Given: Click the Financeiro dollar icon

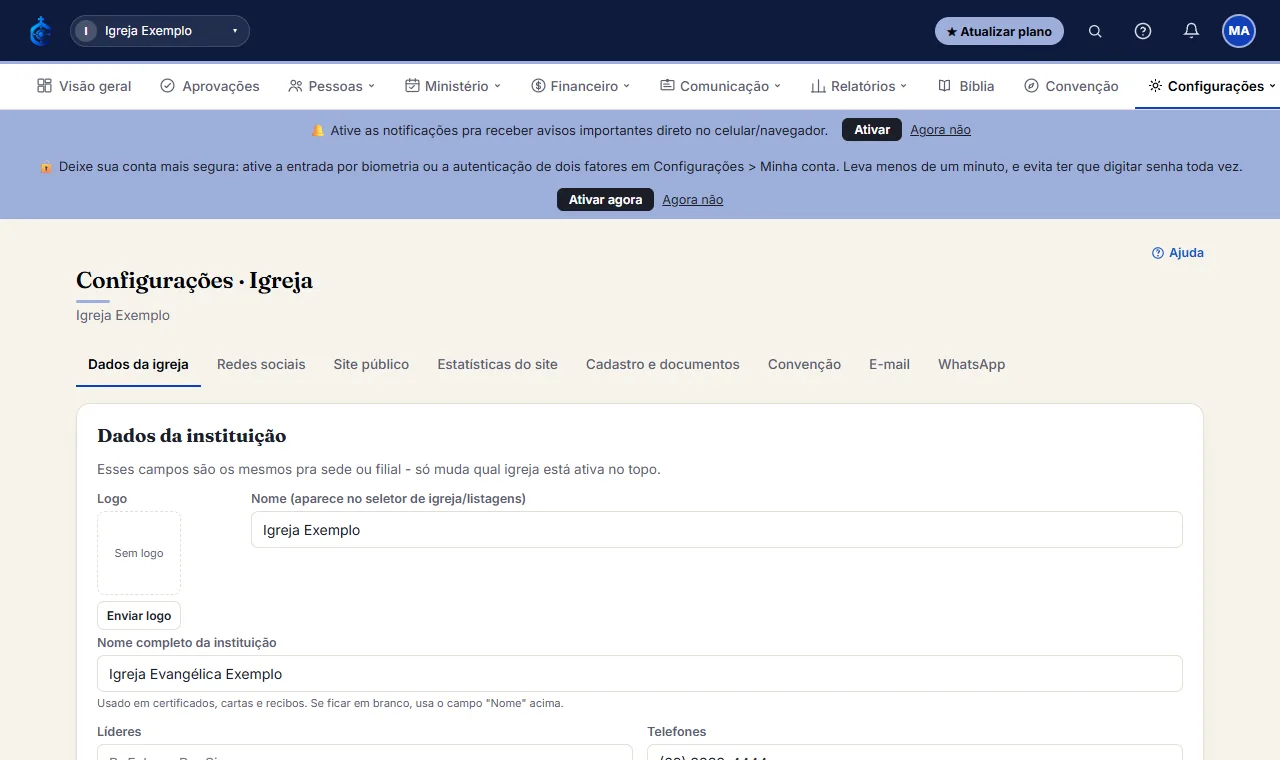Looking at the screenshot, I should (x=538, y=86).
